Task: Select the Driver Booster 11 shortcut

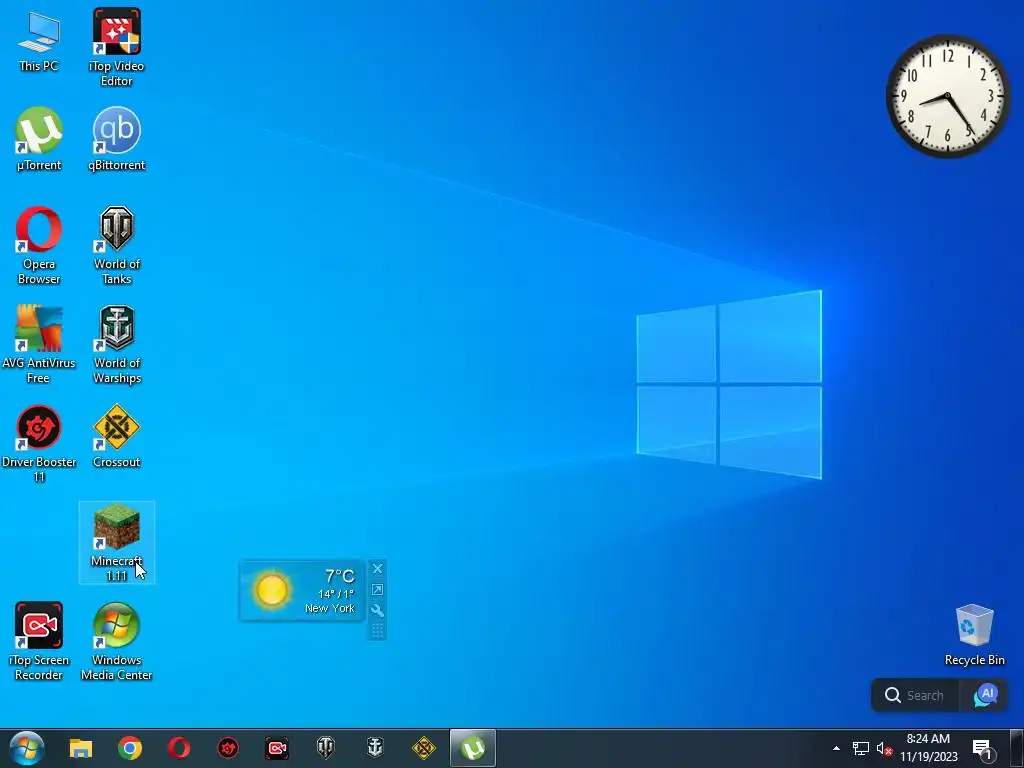Action: click(39, 443)
